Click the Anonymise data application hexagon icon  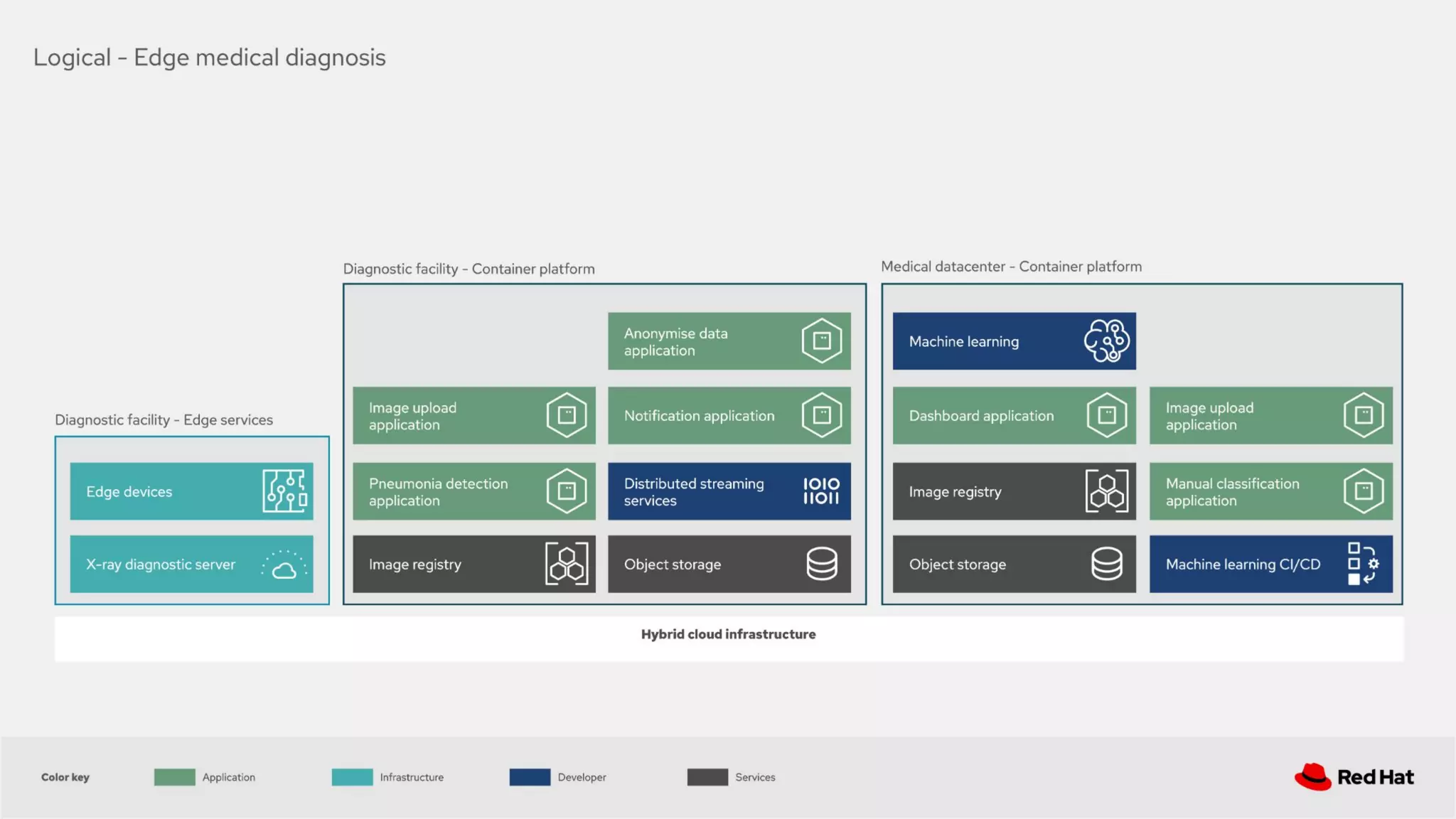(821, 341)
